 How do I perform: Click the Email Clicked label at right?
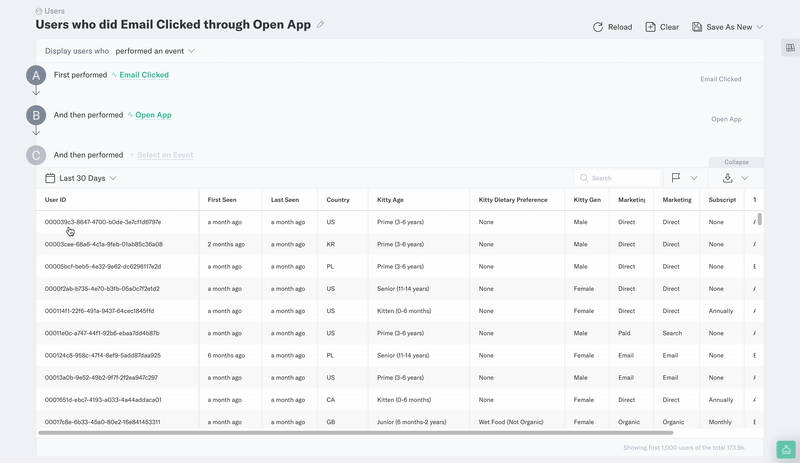[720, 79]
